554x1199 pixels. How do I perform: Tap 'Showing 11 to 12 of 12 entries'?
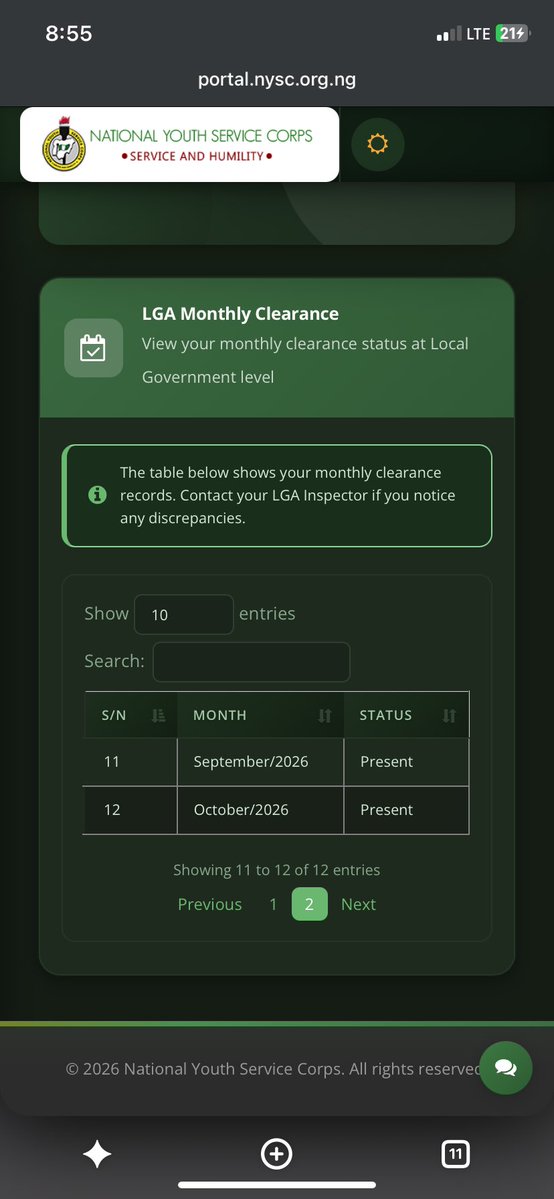coord(276,870)
